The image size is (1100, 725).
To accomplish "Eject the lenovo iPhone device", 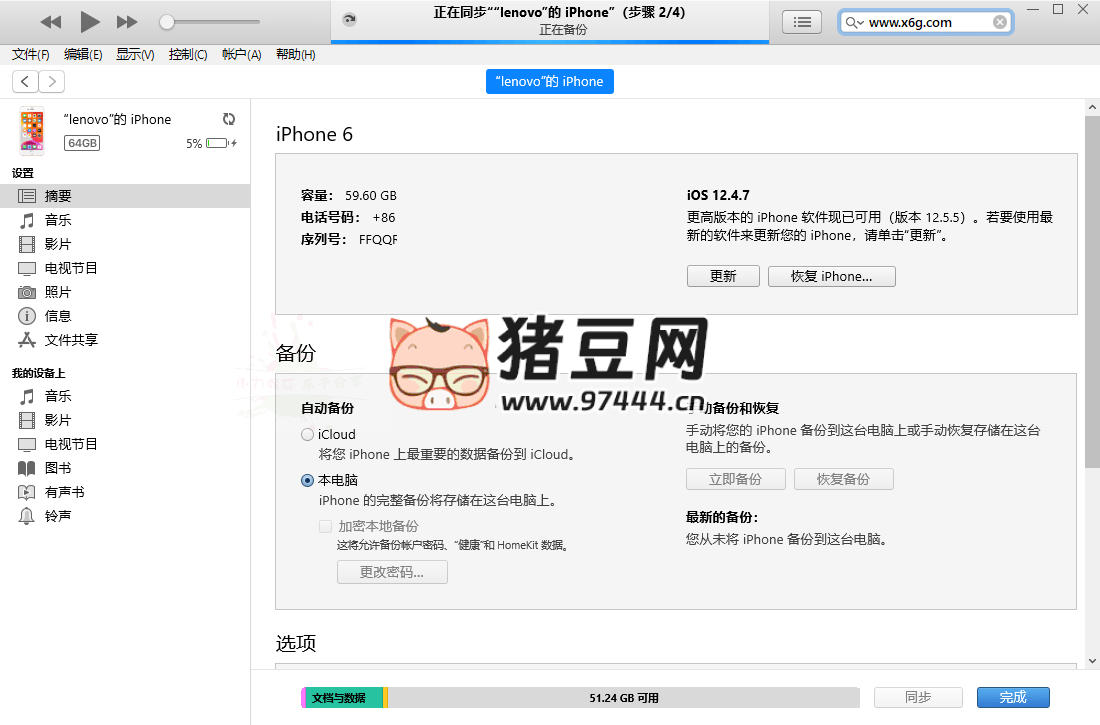I will pyautogui.click(x=229, y=118).
